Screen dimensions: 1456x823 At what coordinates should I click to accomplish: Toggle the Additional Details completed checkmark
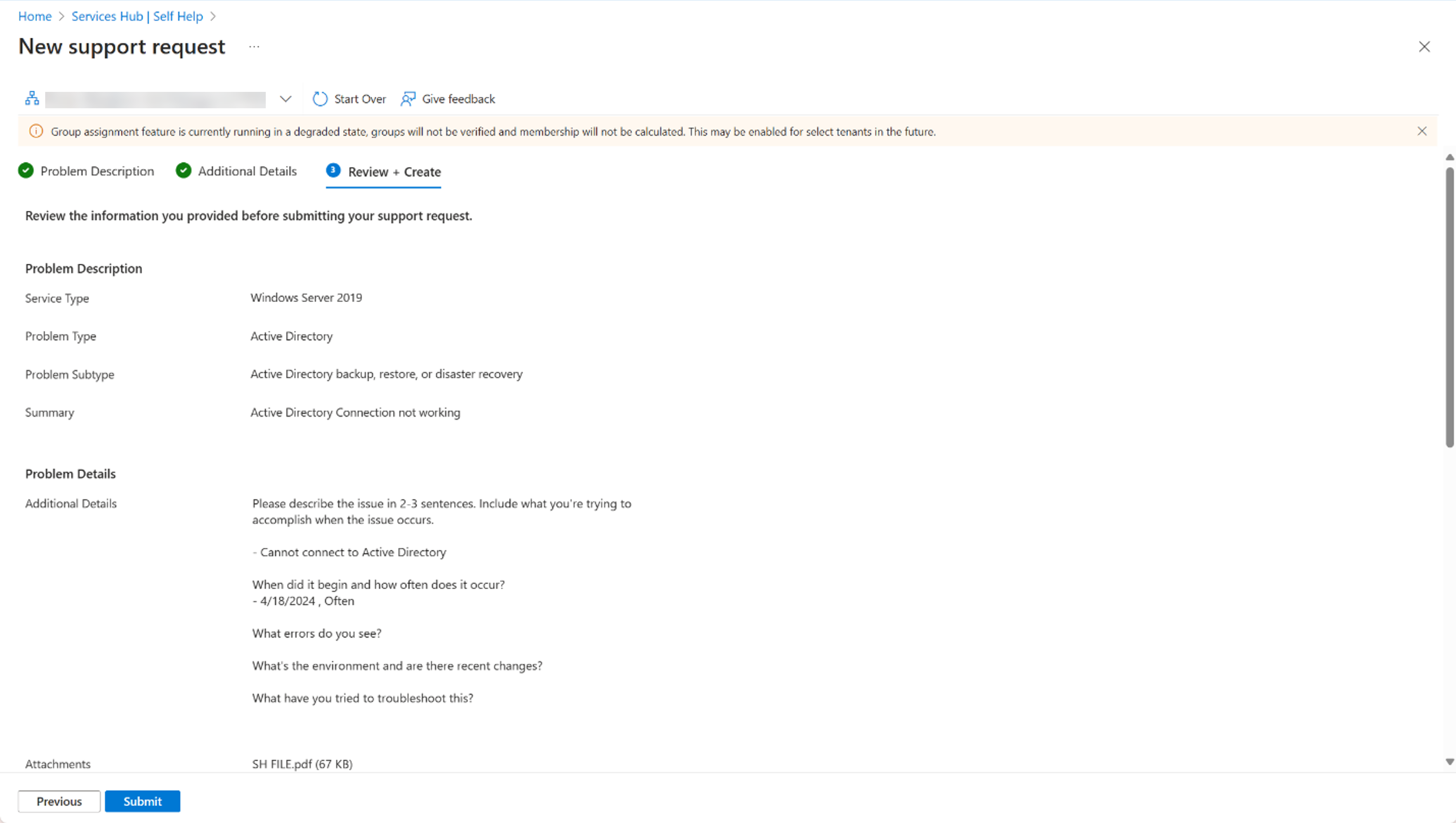[184, 171]
